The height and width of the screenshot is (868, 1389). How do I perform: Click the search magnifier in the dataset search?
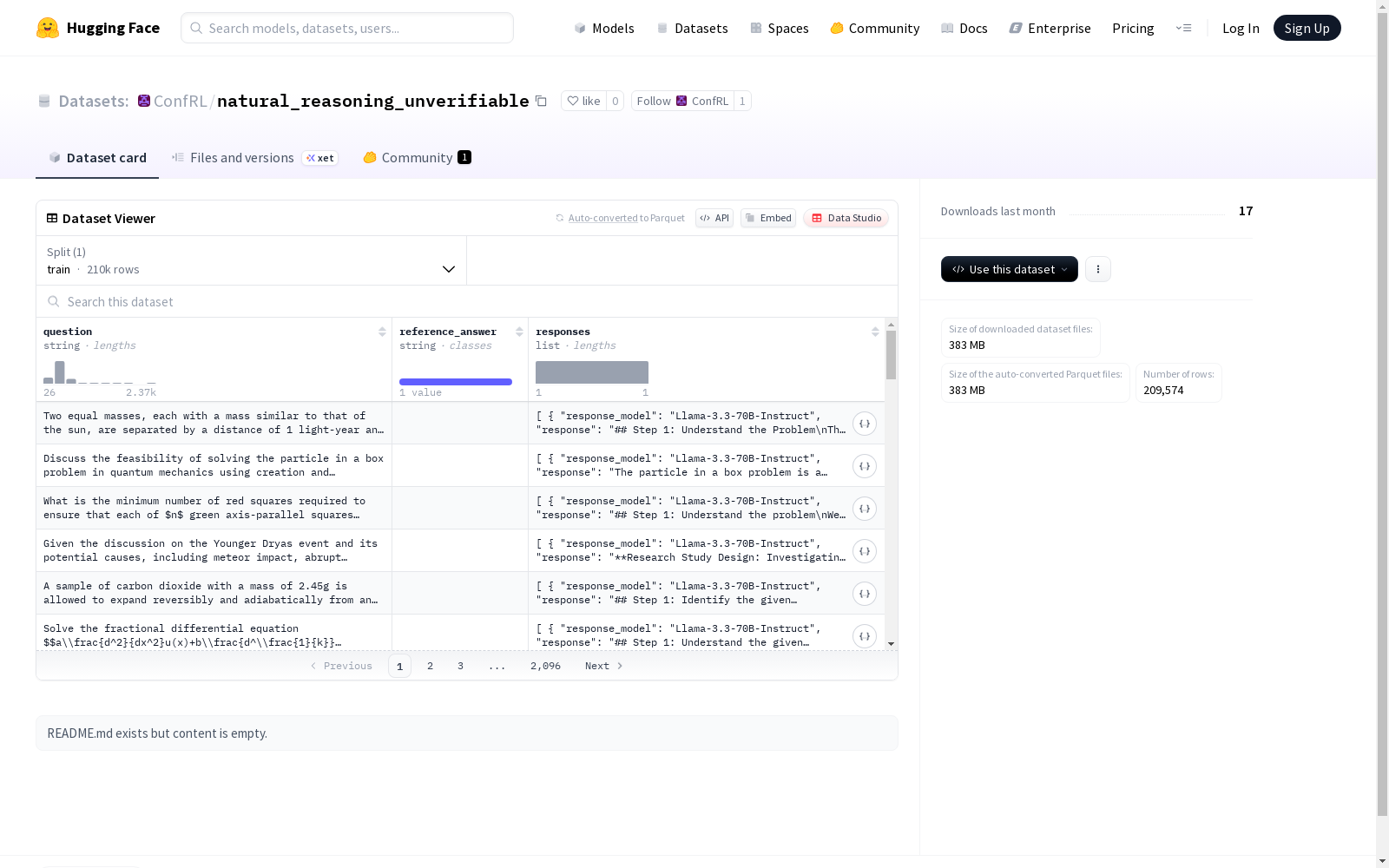[x=54, y=302]
